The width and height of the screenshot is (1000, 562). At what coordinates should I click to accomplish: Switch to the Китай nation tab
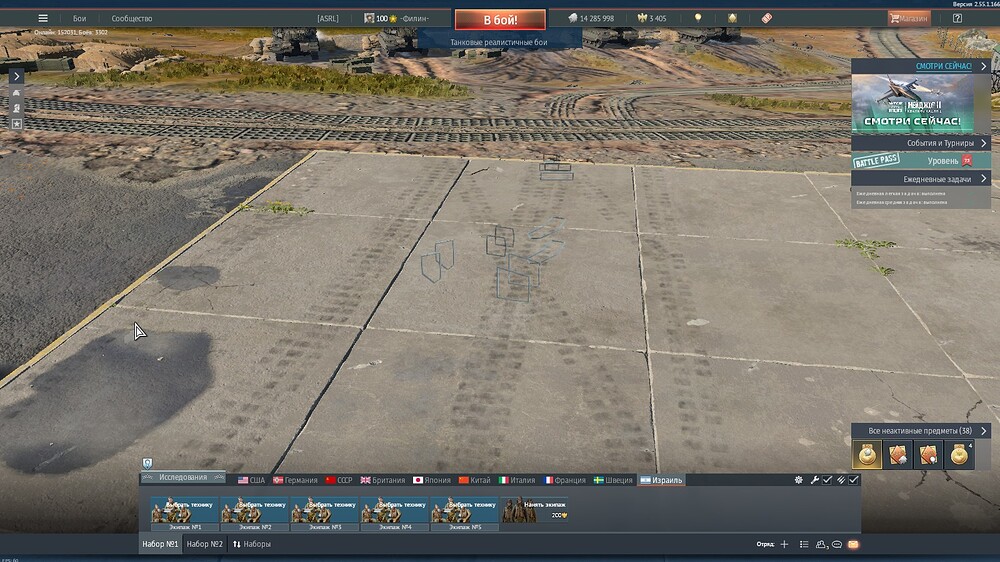(x=474, y=480)
